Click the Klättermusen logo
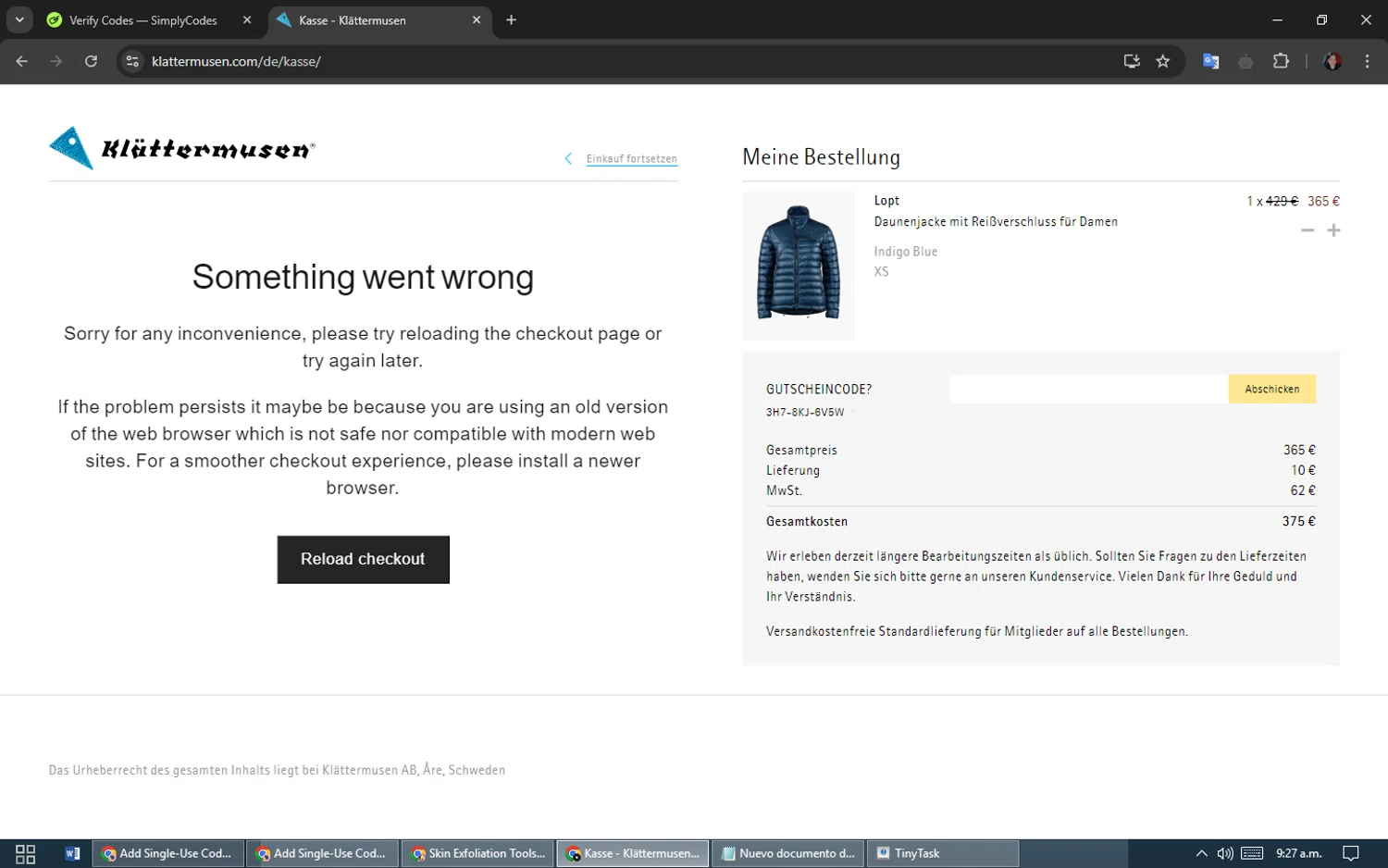 (182, 148)
